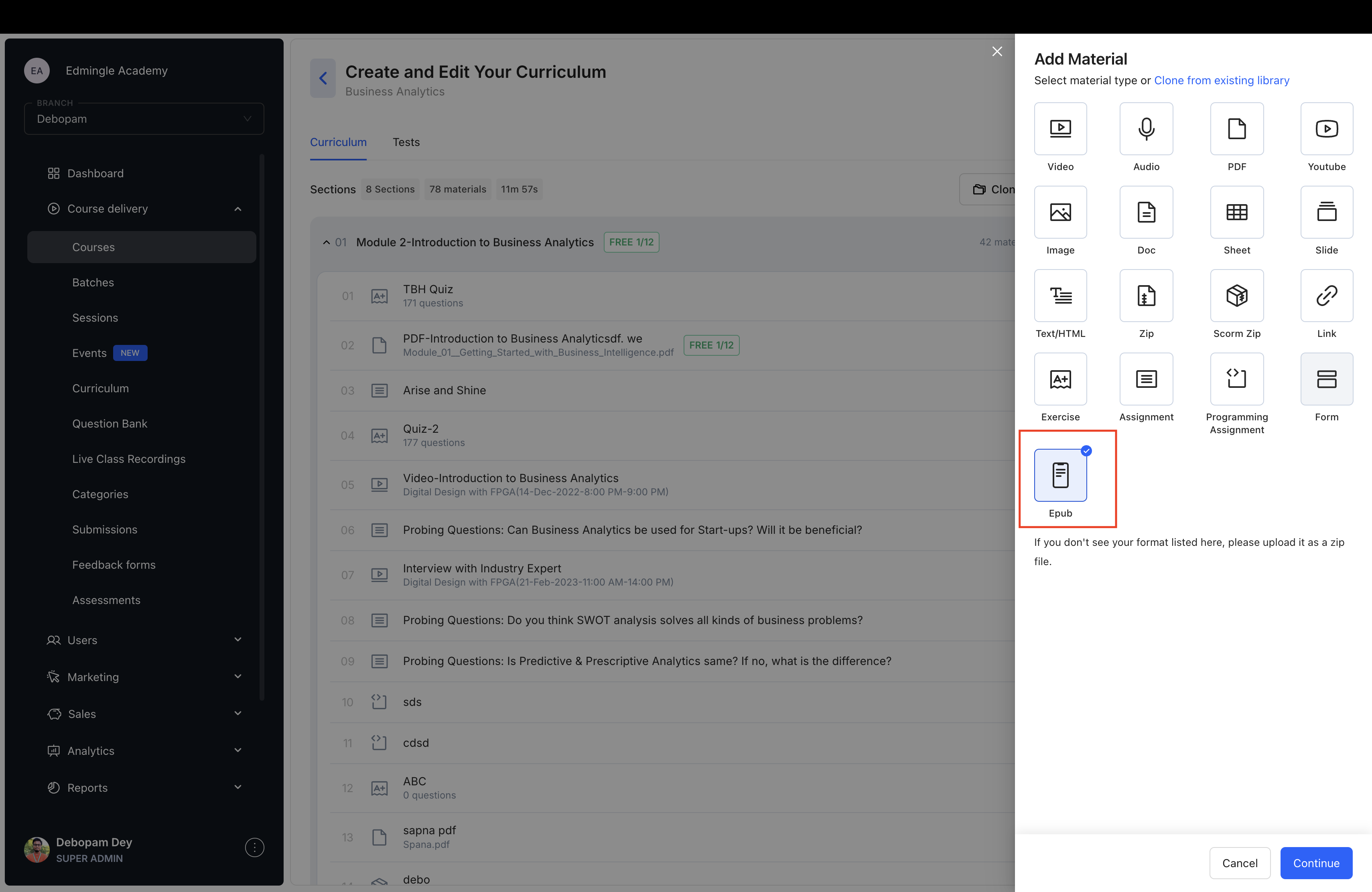Open Interview with Industry Expert row
The height and width of the screenshot is (892, 1372).
(672, 575)
